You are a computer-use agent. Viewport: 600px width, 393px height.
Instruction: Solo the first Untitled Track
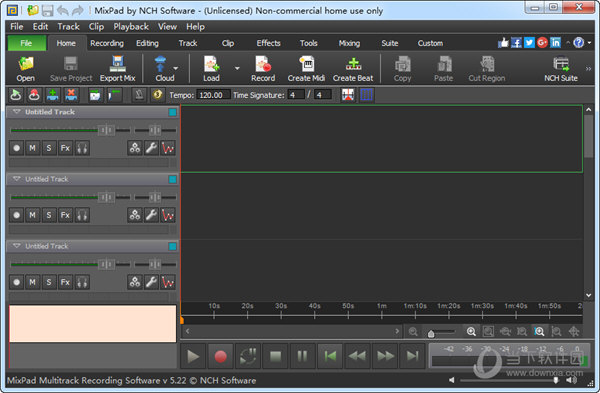coord(49,148)
